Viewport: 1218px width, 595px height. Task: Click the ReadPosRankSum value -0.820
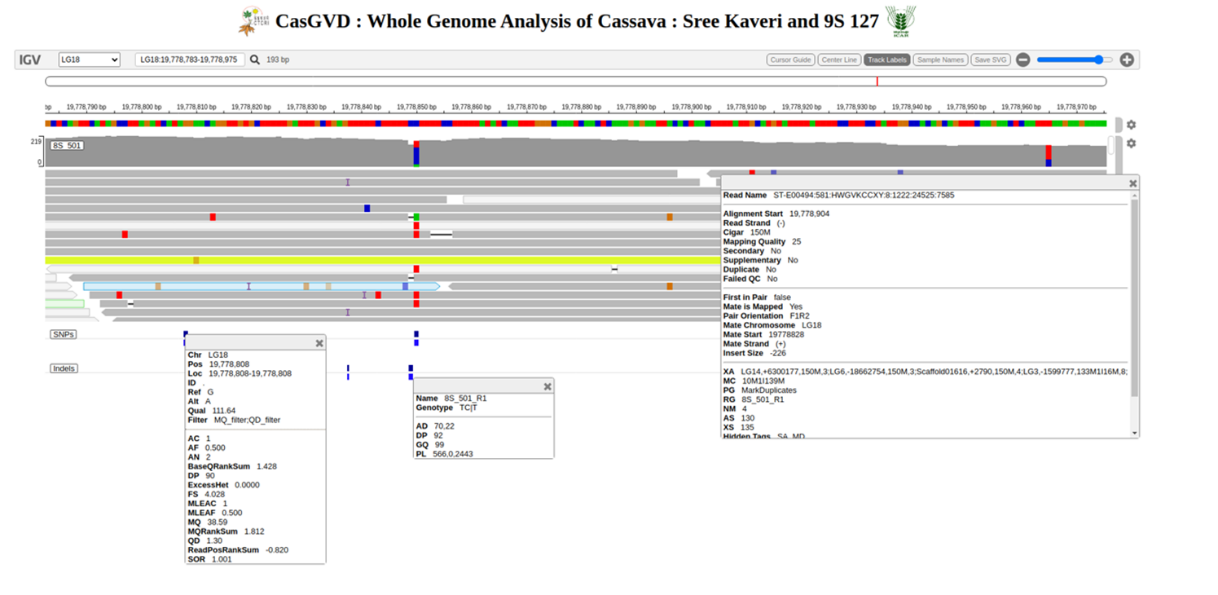point(277,550)
